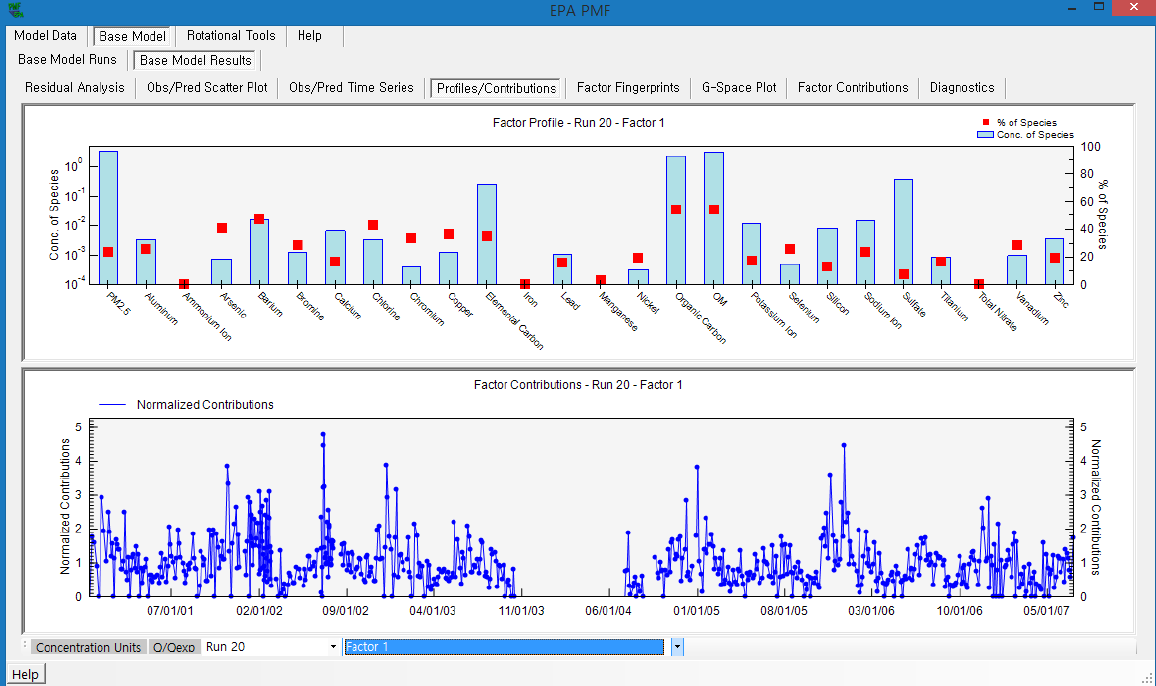This screenshot has width=1156, height=686.
Task: Open Diagnostics tab
Action: pyautogui.click(x=962, y=87)
